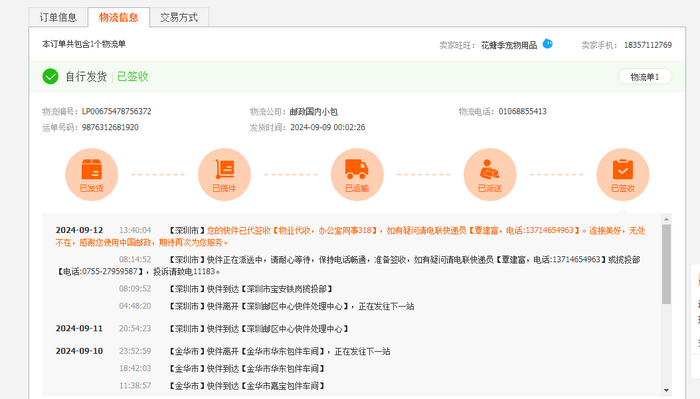
Task: Click the 23:52:59 Jinhua departure entry
Action: click(x=254, y=351)
